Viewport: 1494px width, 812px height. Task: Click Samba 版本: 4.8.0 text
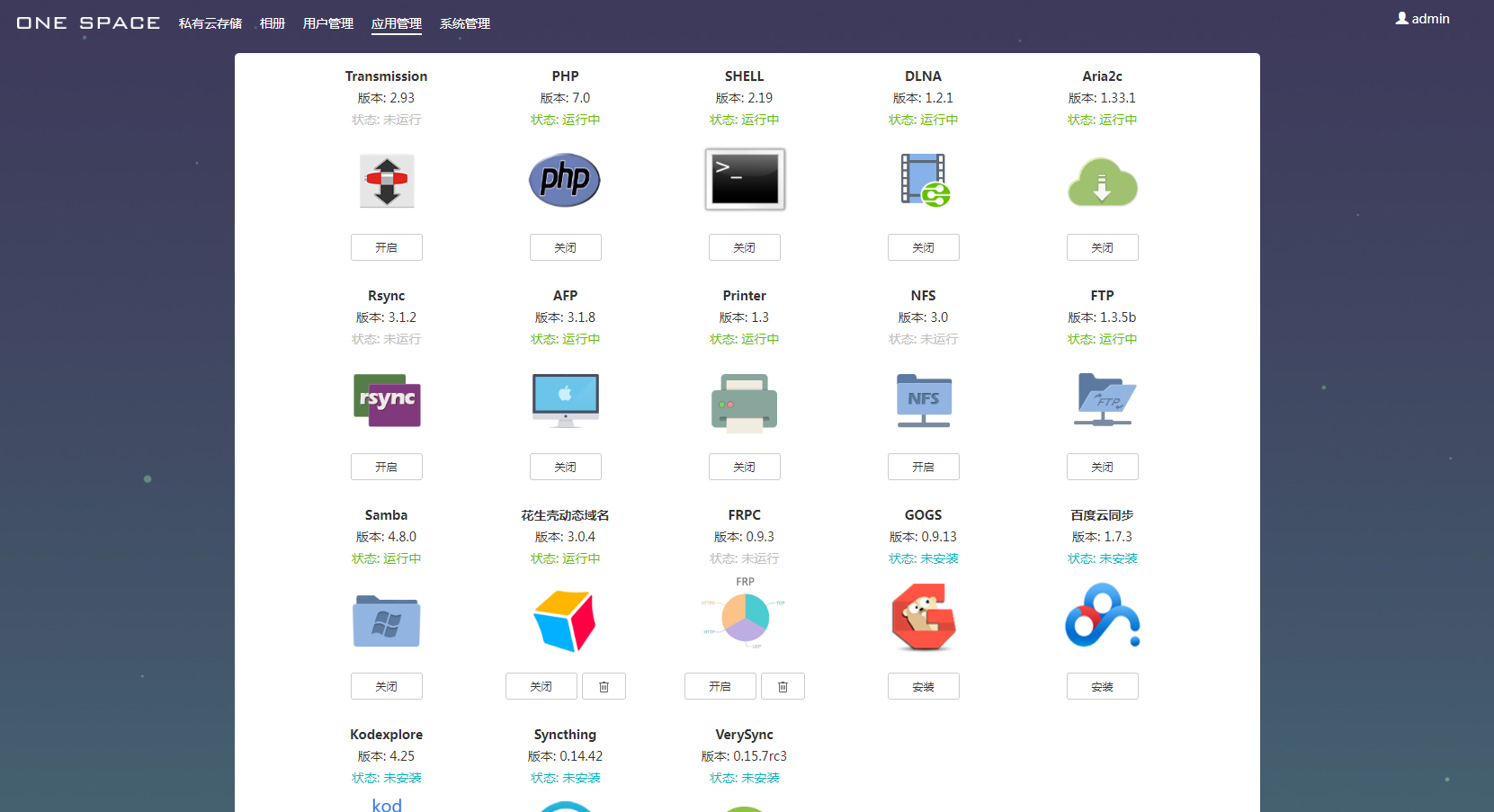tap(387, 537)
